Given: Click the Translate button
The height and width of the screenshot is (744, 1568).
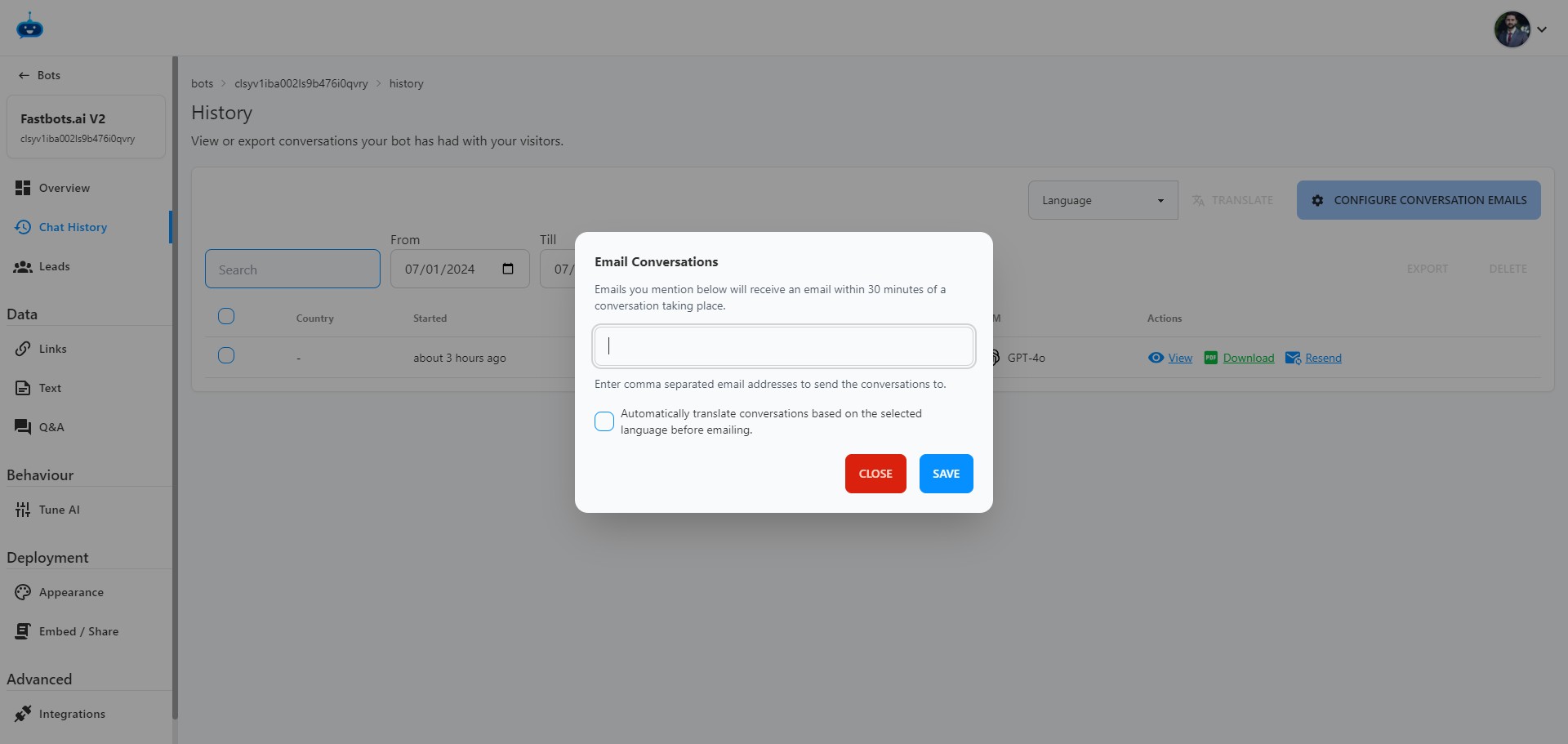Looking at the screenshot, I should tap(1232, 200).
